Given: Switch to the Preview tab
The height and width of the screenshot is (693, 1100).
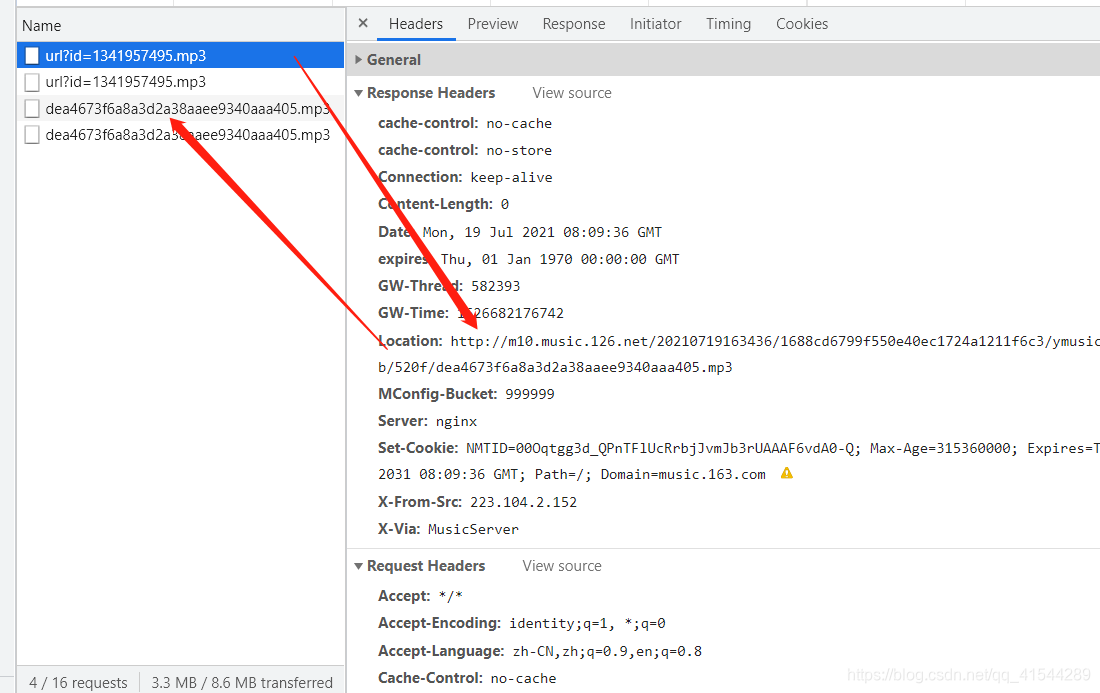Looking at the screenshot, I should (492, 24).
